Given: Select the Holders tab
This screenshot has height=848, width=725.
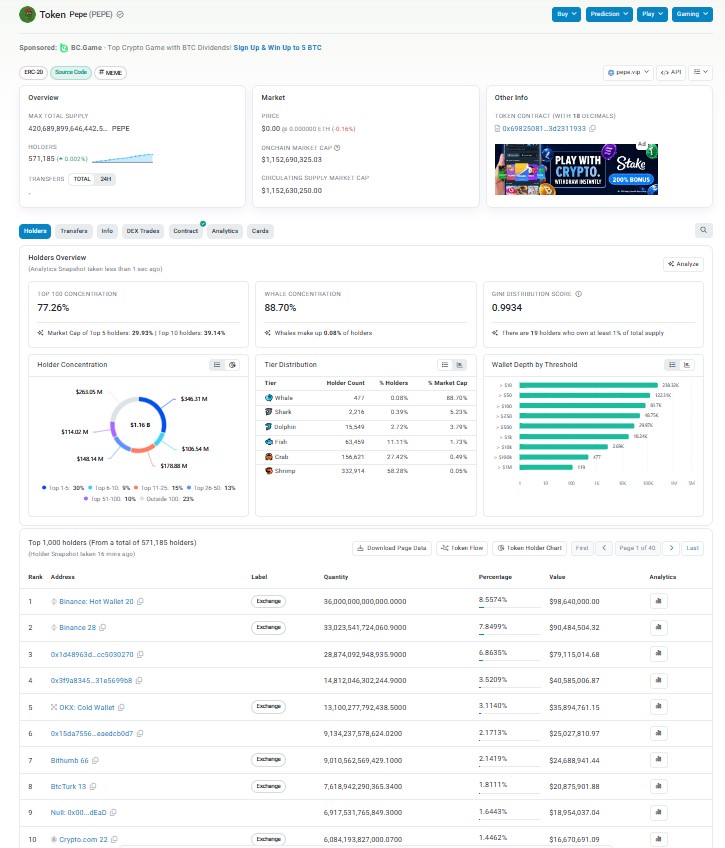Looking at the screenshot, I should (x=35, y=231).
